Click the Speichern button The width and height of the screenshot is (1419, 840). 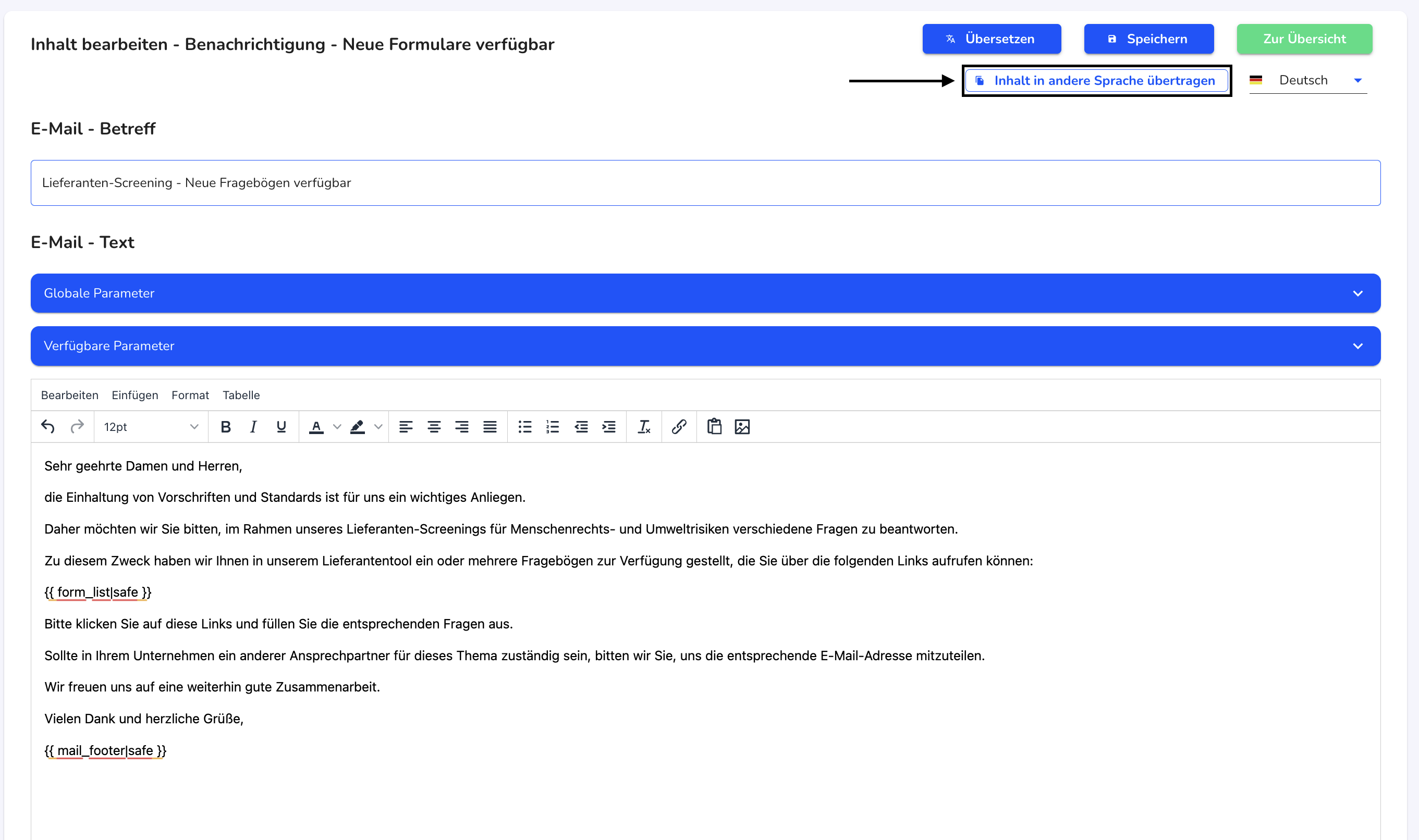click(x=1149, y=39)
